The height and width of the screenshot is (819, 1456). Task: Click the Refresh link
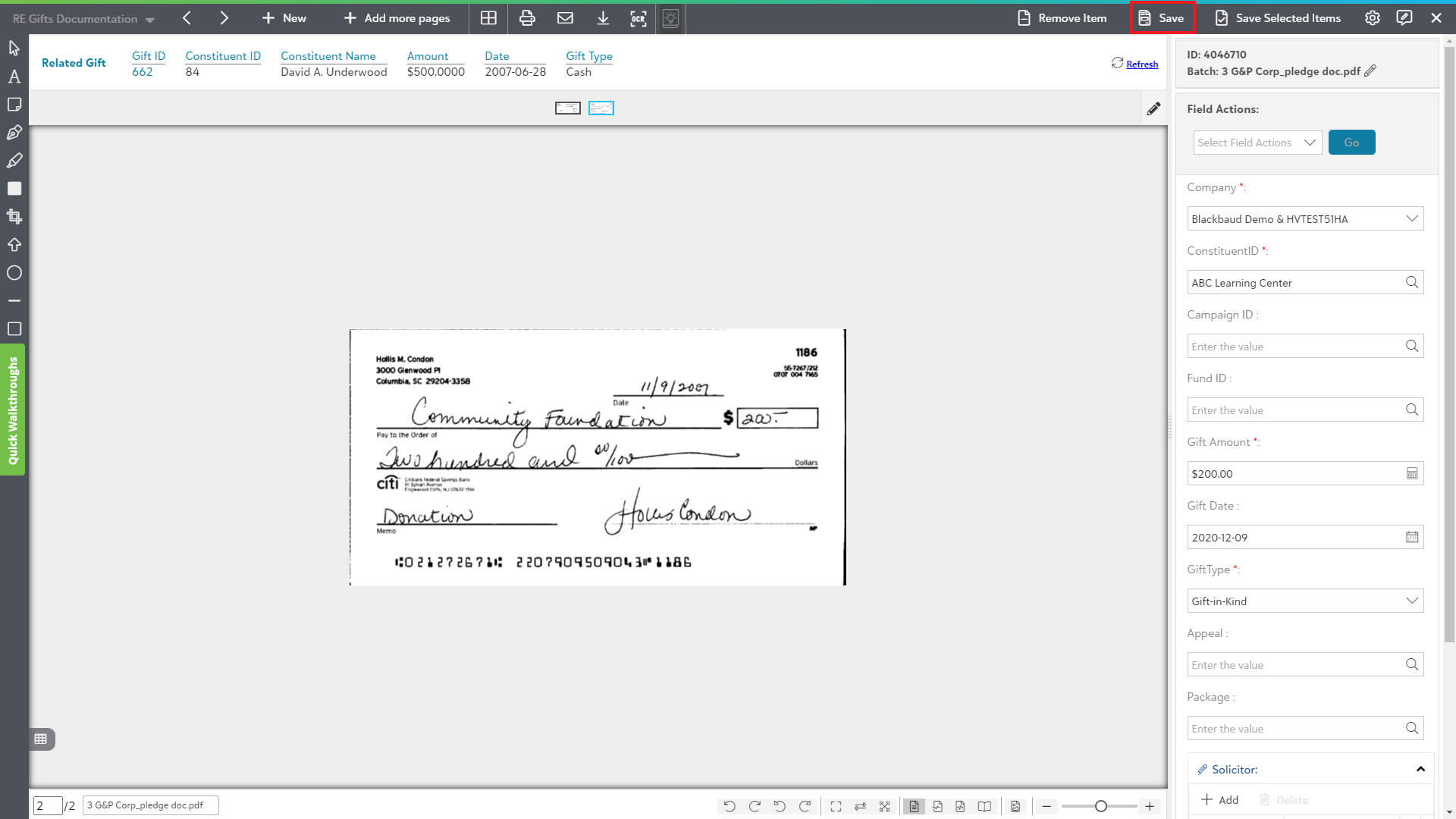tap(1141, 64)
